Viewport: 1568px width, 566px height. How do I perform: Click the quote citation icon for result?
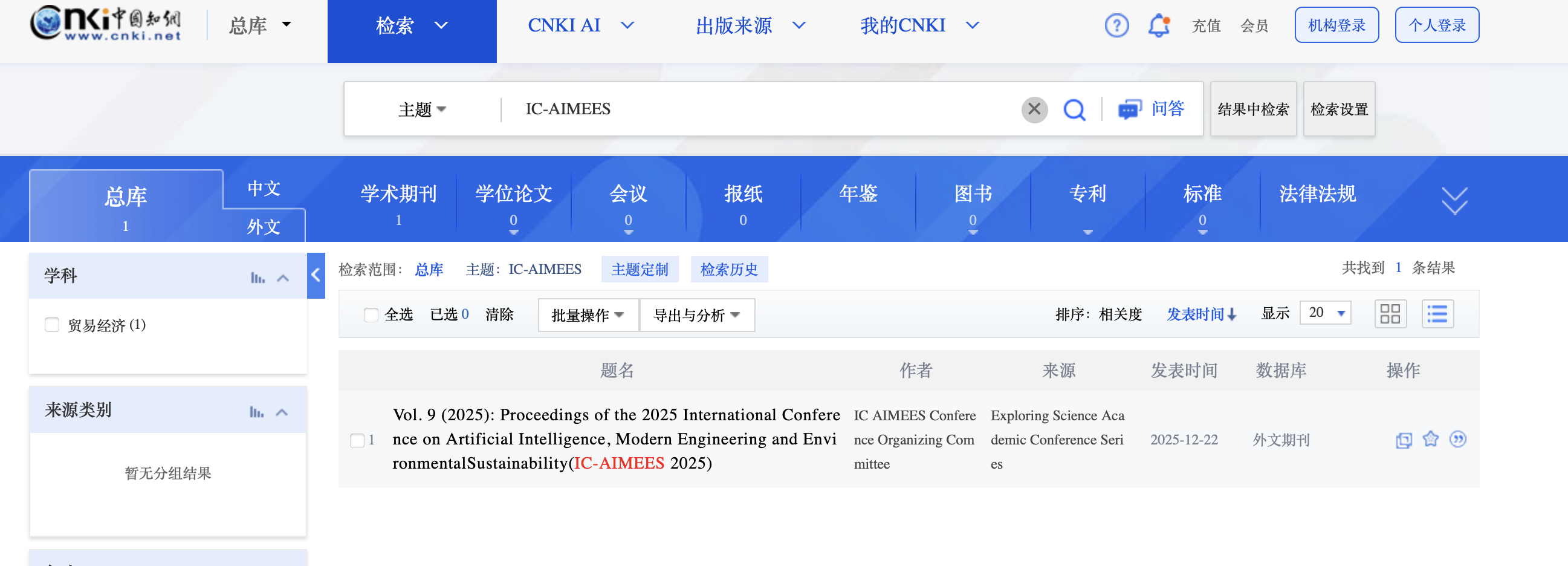[1457, 439]
